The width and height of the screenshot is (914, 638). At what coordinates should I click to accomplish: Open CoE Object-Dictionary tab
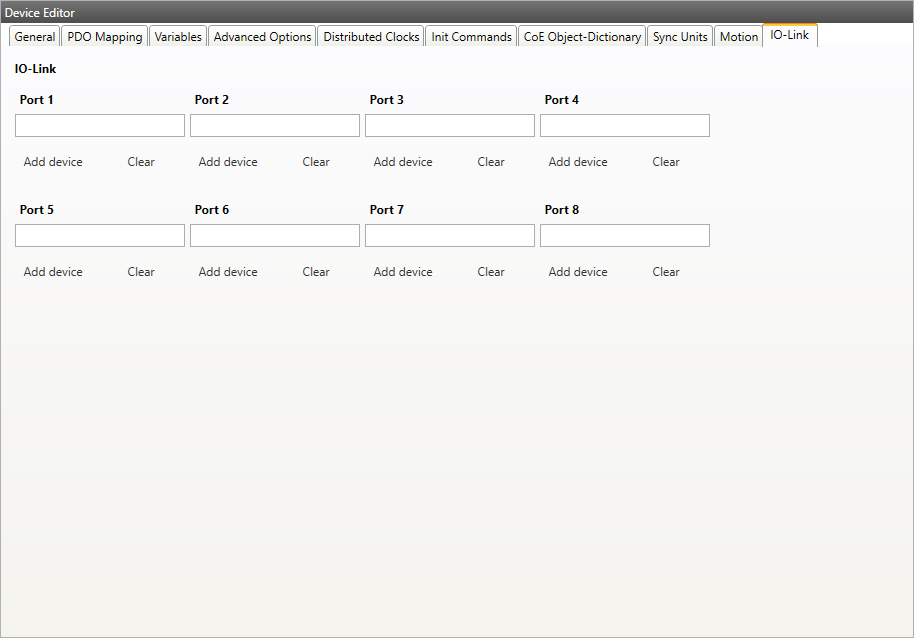(x=582, y=37)
